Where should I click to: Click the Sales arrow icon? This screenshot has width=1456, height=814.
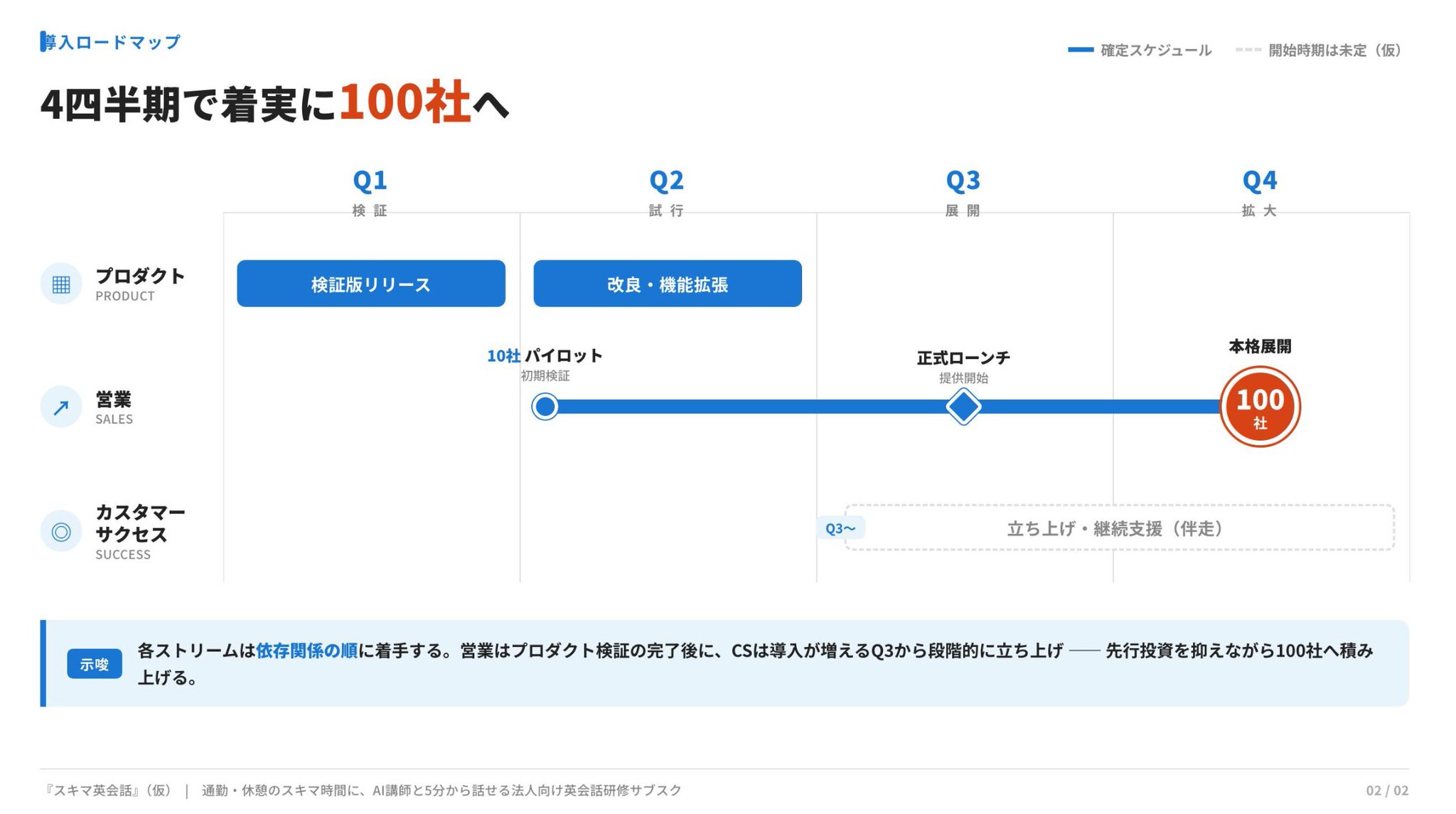click(x=61, y=407)
